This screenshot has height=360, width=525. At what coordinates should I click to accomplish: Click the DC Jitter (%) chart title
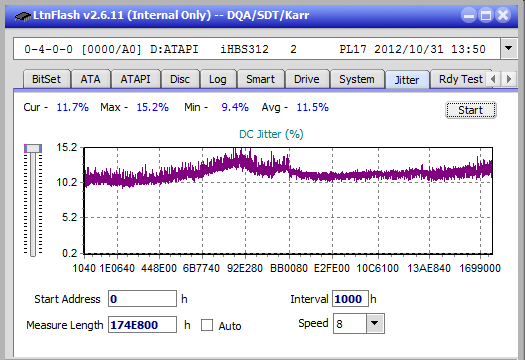pyautogui.click(x=271, y=134)
